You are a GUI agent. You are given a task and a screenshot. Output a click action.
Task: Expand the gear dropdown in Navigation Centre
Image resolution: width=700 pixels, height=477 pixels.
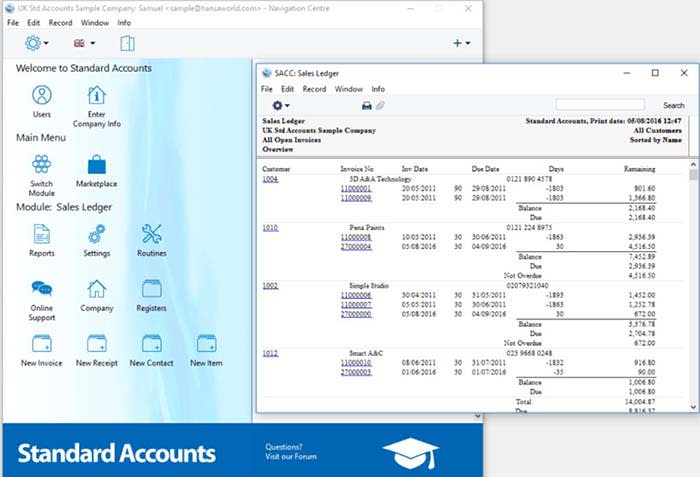point(37,43)
